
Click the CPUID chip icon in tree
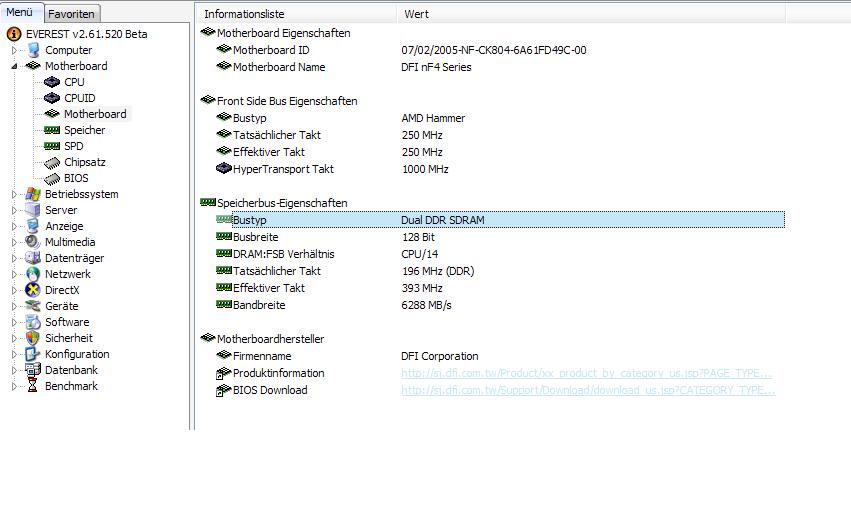[x=52, y=98]
